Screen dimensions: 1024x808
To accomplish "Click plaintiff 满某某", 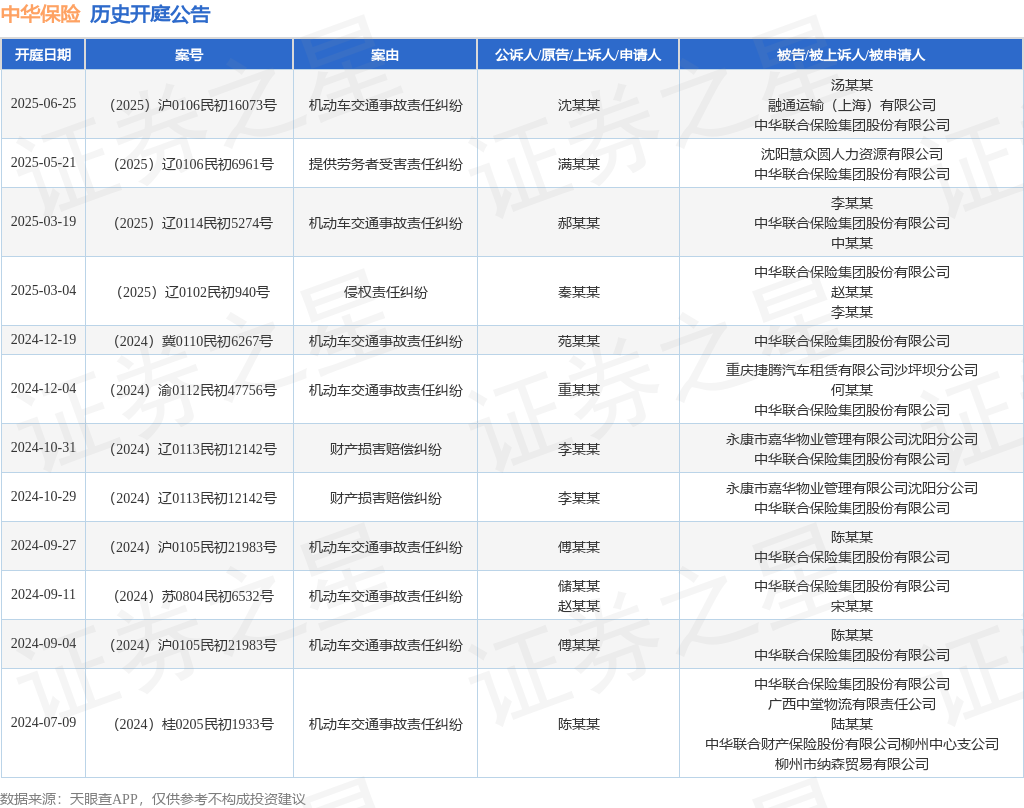I will pos(579,163).
